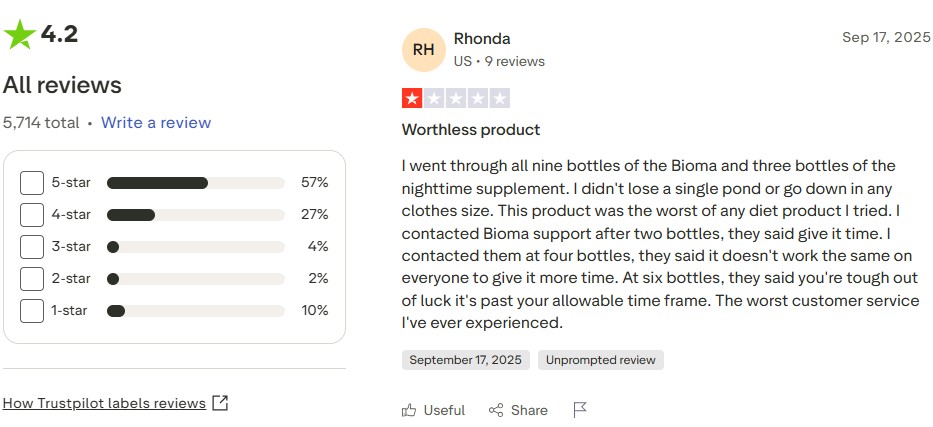Click the September 17, 2025 date tag

click(x=465, y=360)
